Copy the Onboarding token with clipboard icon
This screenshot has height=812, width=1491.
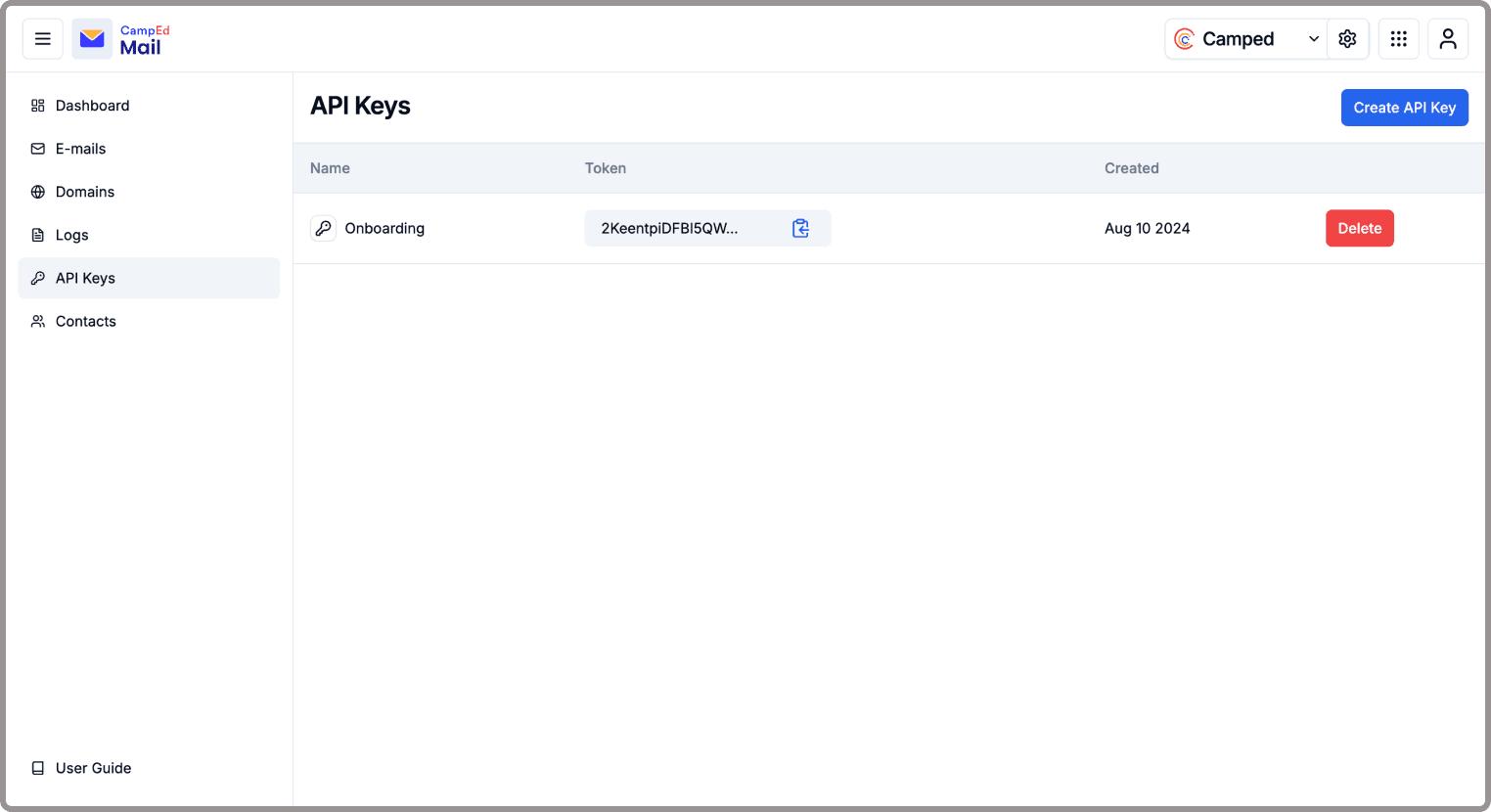pos(800,228)
